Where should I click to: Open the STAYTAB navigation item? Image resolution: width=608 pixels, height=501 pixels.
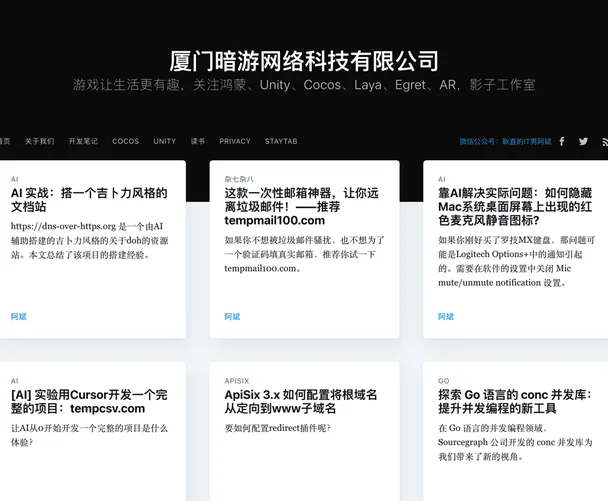[x=281, y=142]
